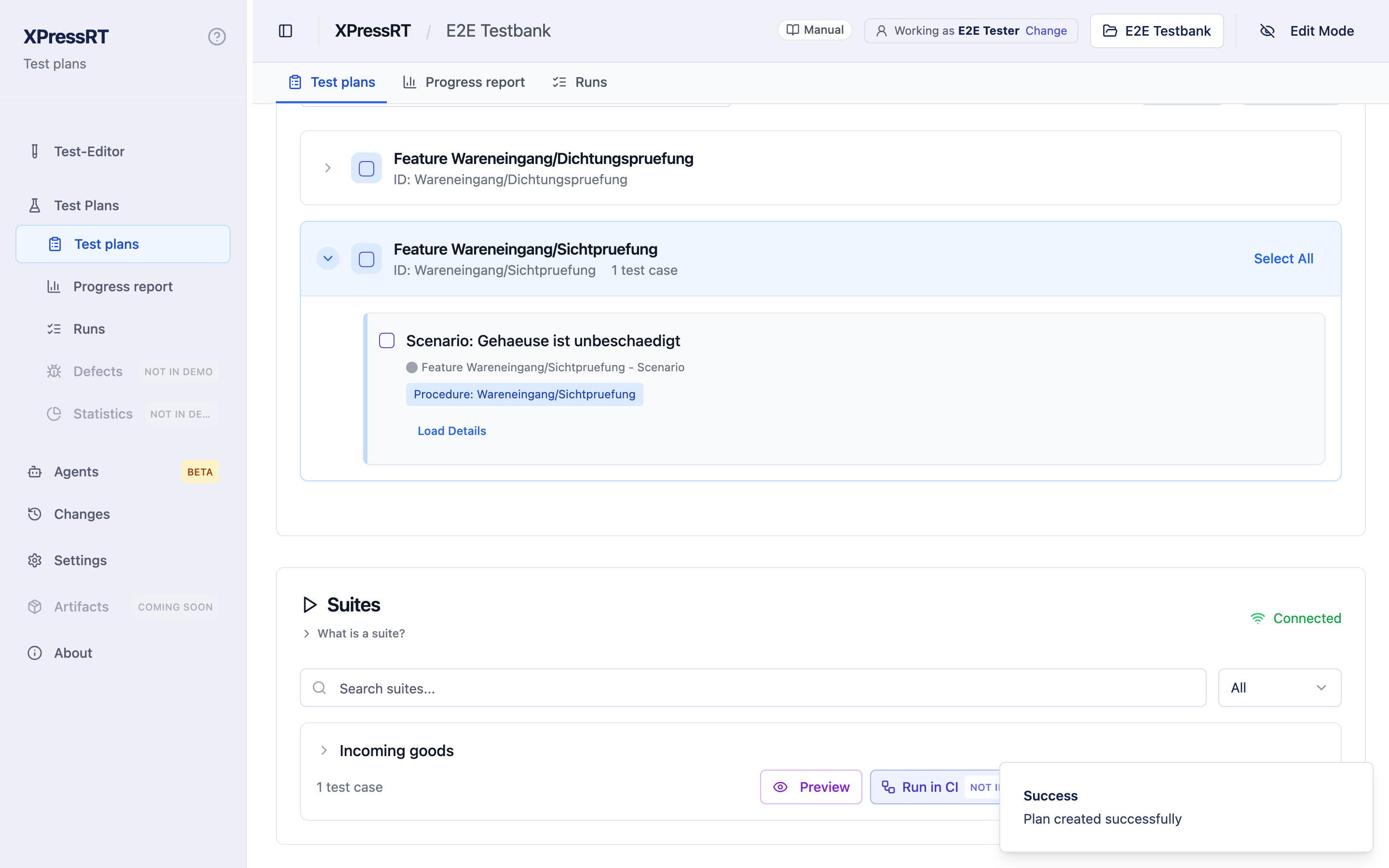This screenshot has width=1389, height=868.
Task: Click Procedure: Wareneingang/Sichtpruefung tag
Action: point(525,394)
